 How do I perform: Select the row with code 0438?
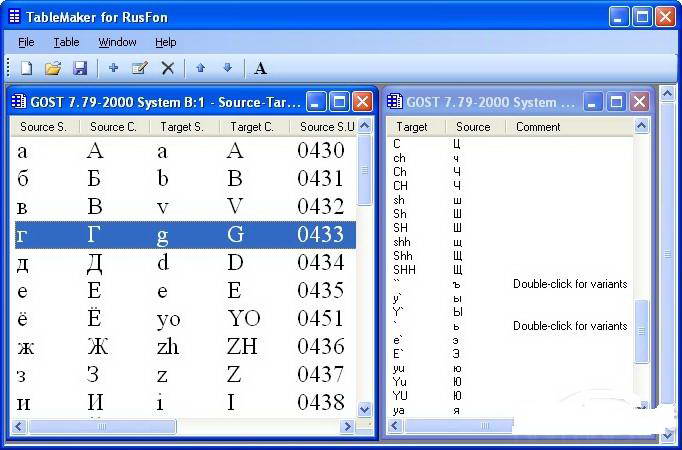[186, 402]
